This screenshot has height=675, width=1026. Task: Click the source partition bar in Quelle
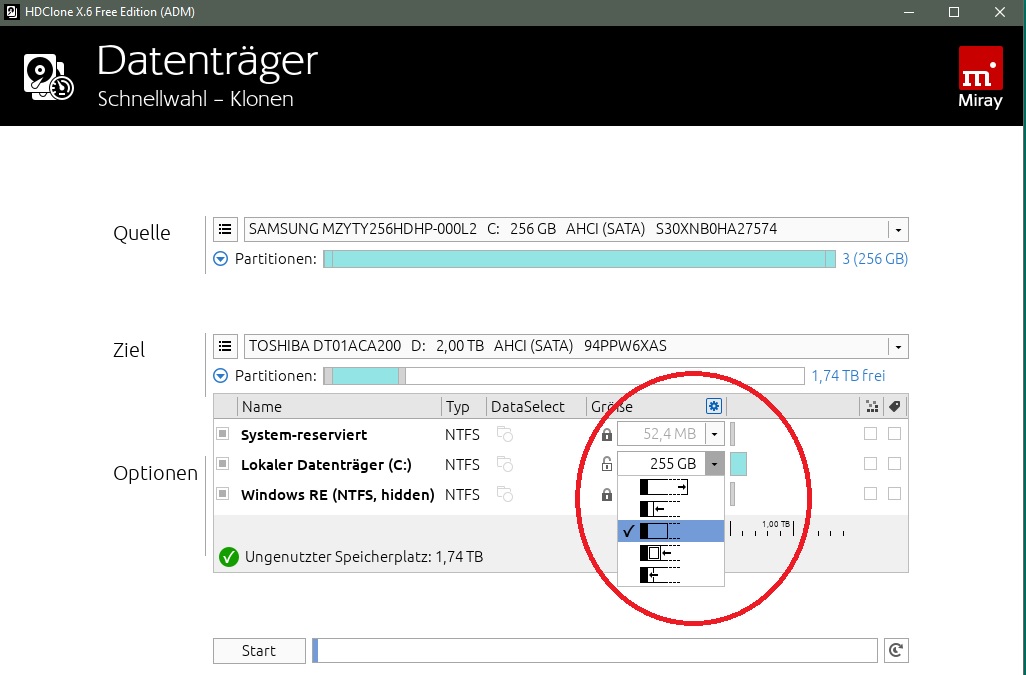coord(580,259)
